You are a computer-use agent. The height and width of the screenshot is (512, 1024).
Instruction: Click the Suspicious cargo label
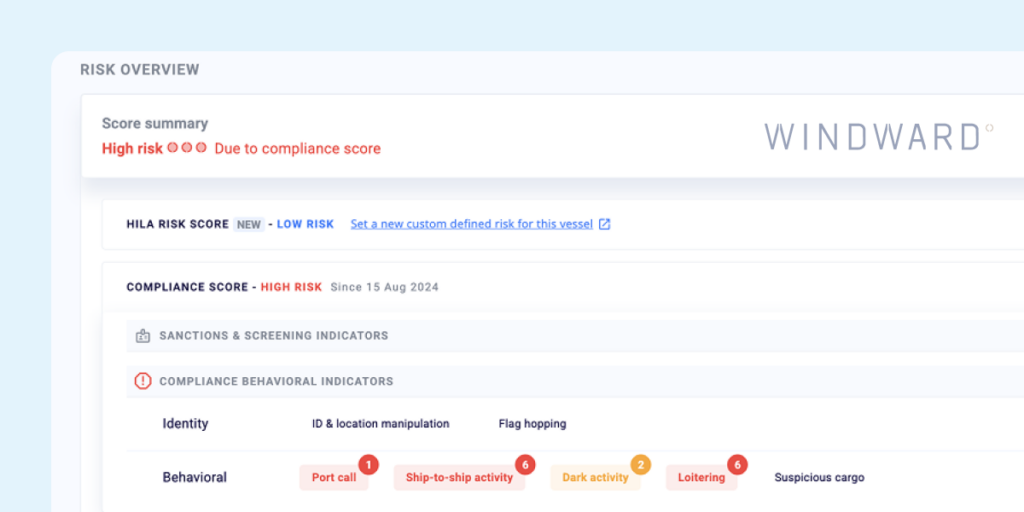[819, 477]
